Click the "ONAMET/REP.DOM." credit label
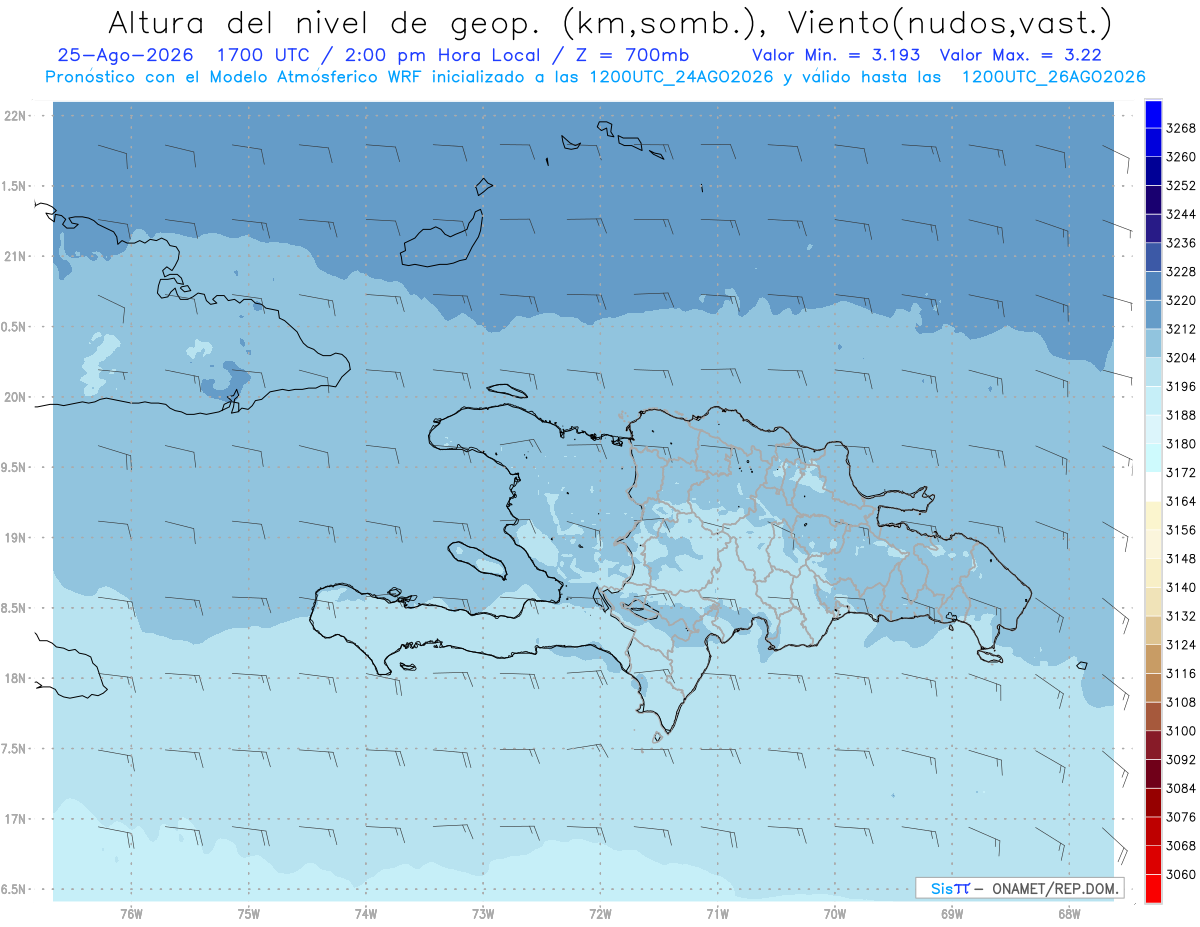Screen dimensions: 1200x927 tap(1057, 888)
